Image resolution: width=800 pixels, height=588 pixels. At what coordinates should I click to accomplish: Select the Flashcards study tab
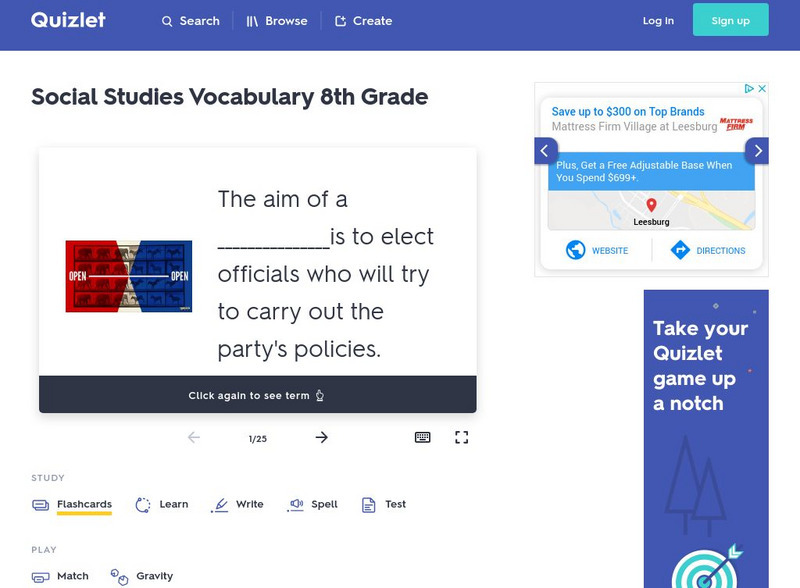72,505
